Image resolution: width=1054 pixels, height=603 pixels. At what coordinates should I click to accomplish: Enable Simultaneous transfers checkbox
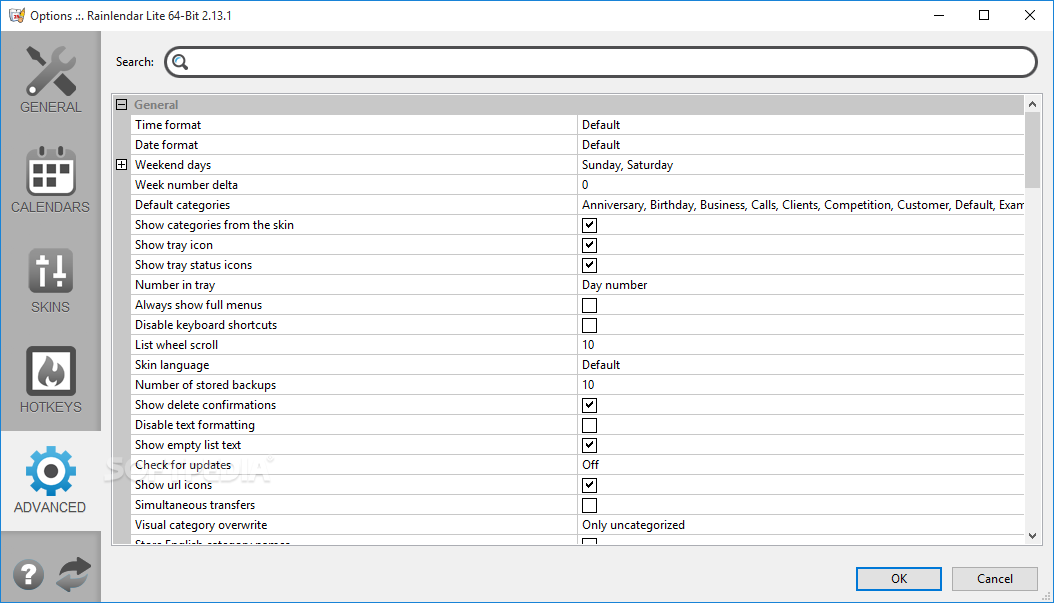click(x=590, y=506)
